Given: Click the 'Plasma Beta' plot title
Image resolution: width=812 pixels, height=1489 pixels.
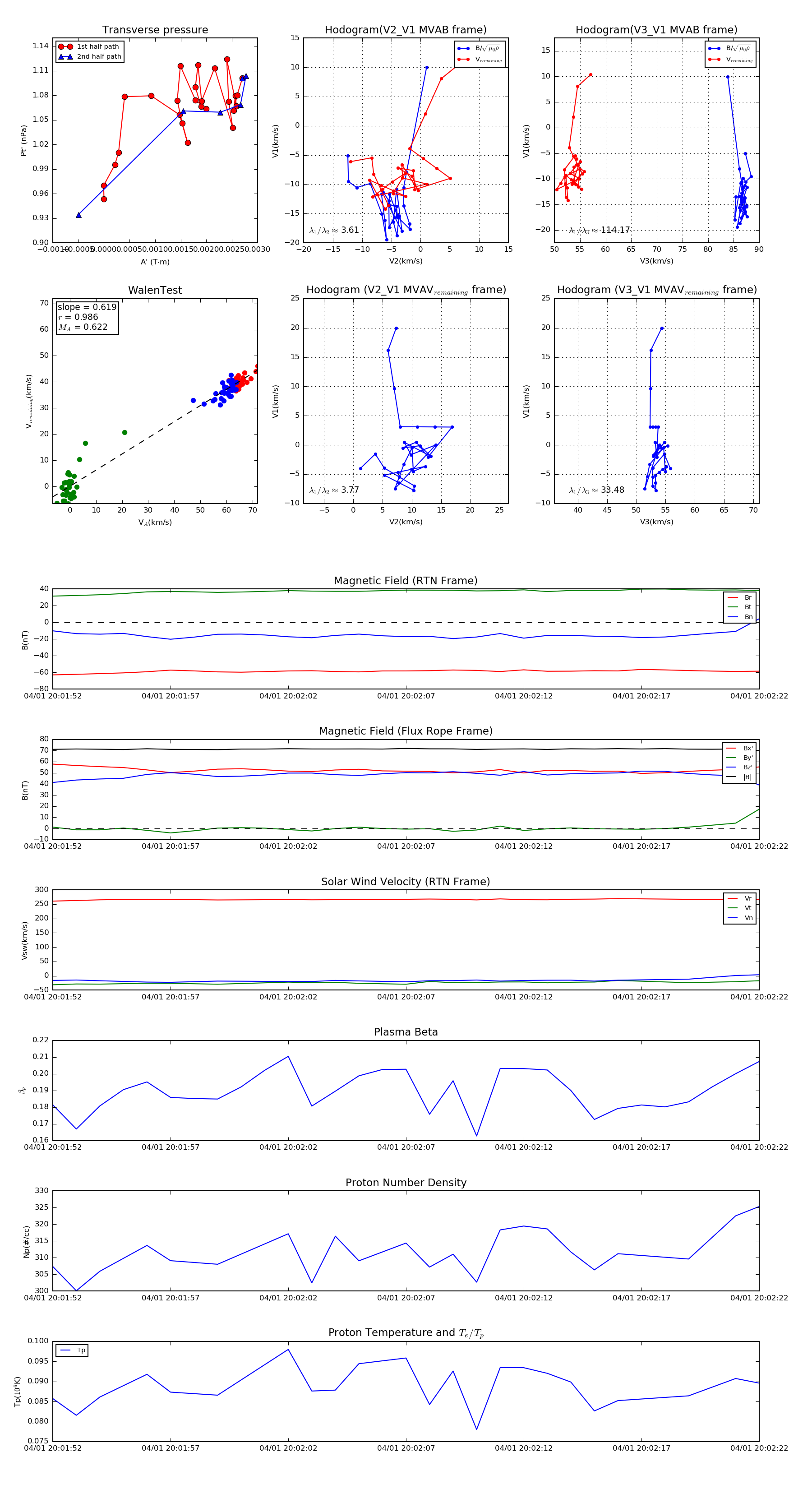Looking at the screenshot, I should coord(406,1032).
